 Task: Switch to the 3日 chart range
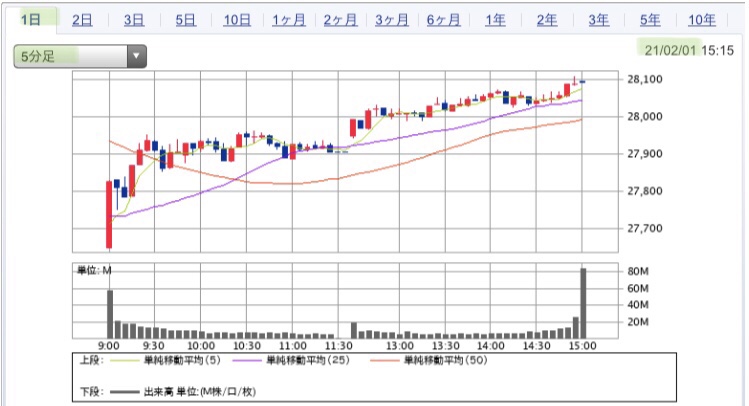(134, 20)
